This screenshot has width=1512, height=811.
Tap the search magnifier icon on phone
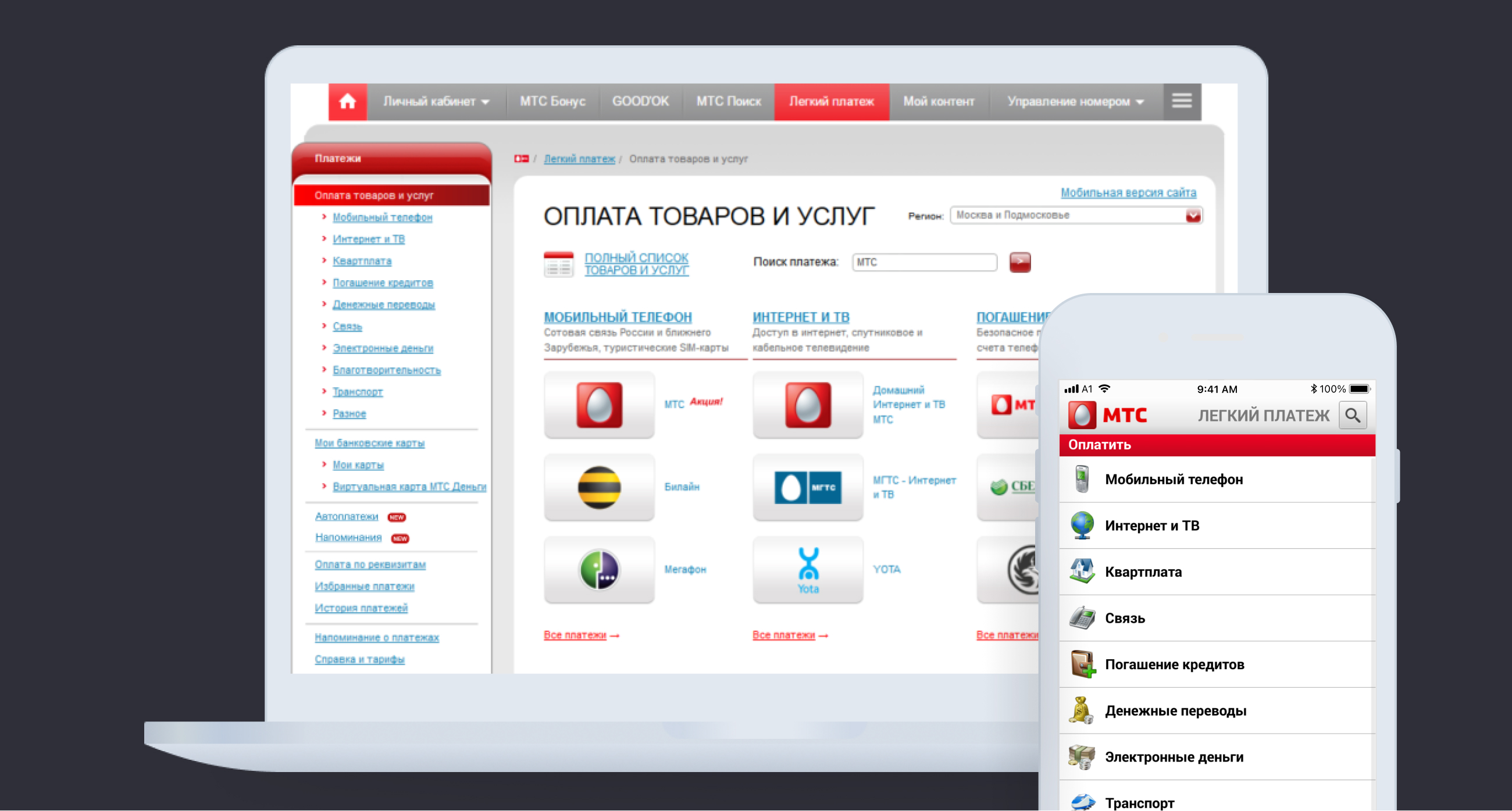tap(1352, 416)
